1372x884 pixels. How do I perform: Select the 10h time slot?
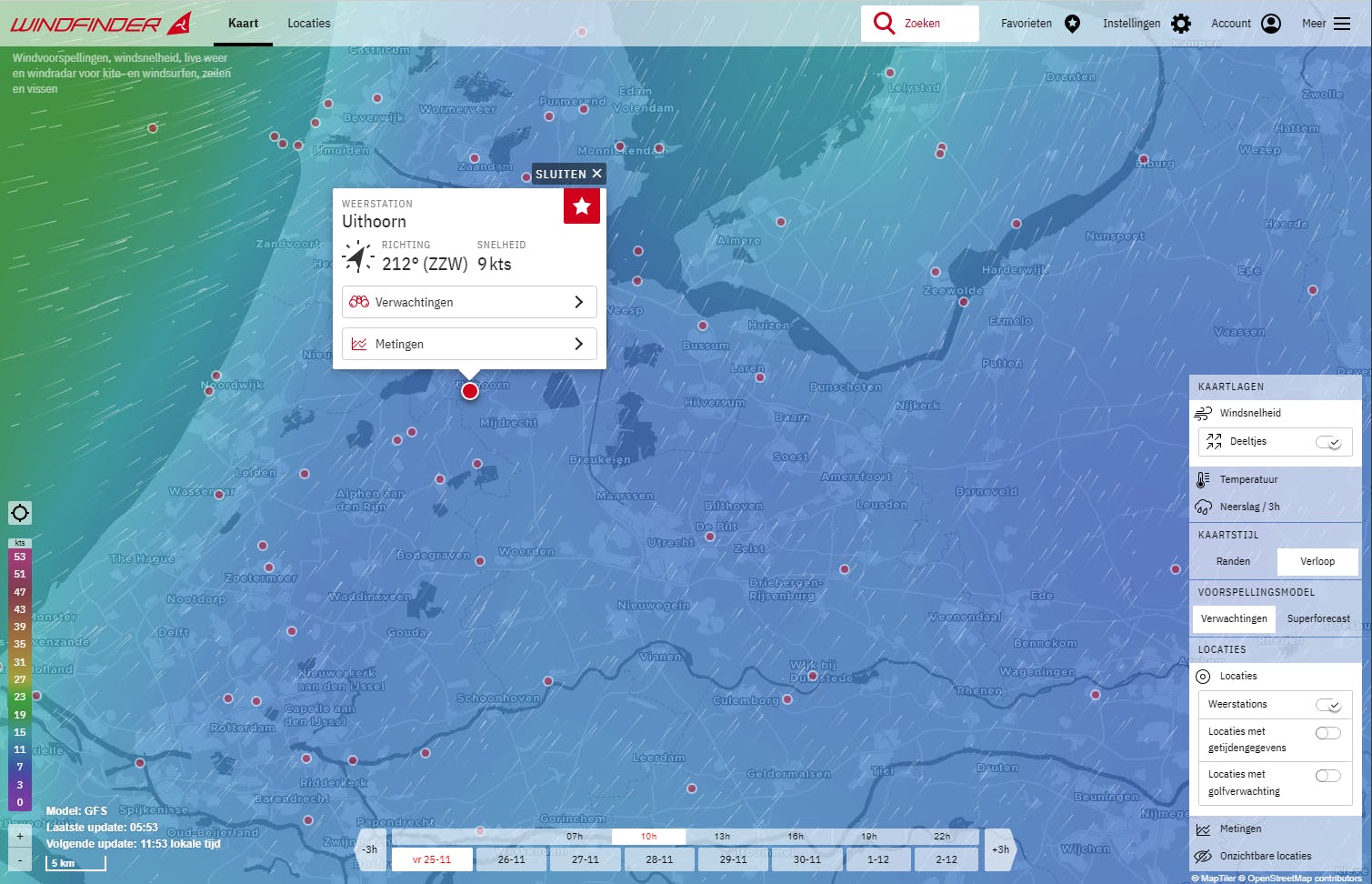(648, 837)
